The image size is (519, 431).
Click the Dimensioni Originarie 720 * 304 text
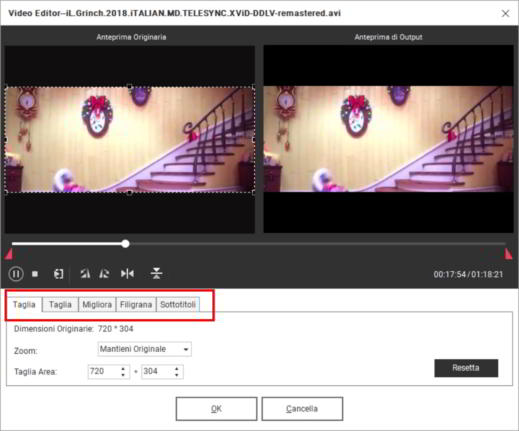pyautogui.click(x=73, y=329)
